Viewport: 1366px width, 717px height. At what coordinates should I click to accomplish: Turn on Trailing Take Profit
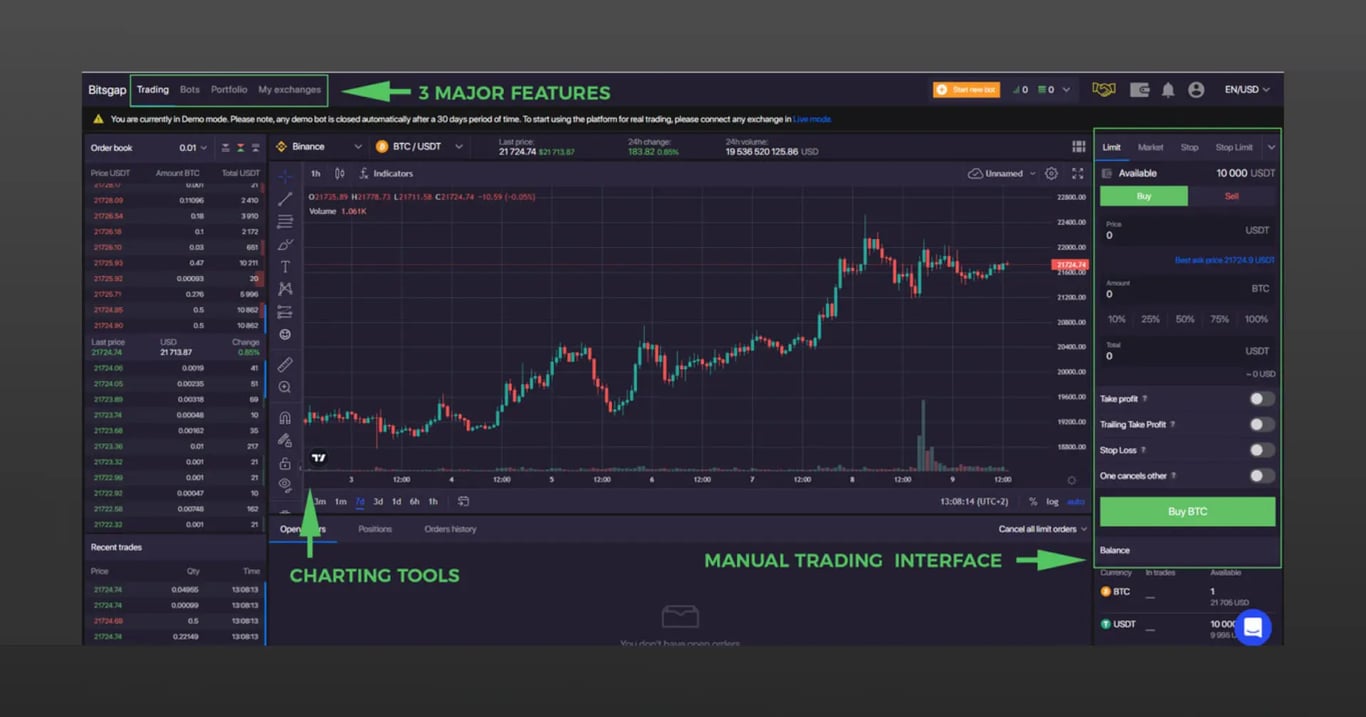(1262, 424)
